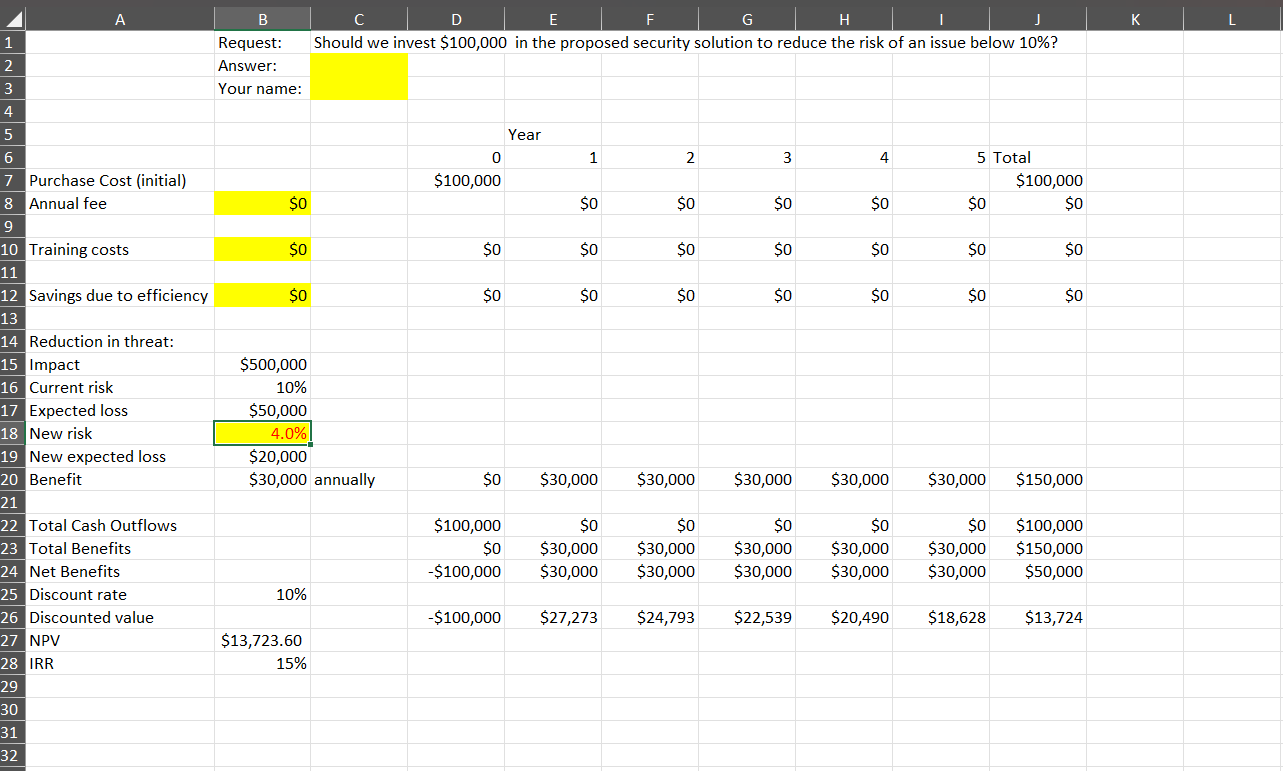Select the "Request:" label cell
Screen dimensions: 1283x771
click(x=262, y=43)
